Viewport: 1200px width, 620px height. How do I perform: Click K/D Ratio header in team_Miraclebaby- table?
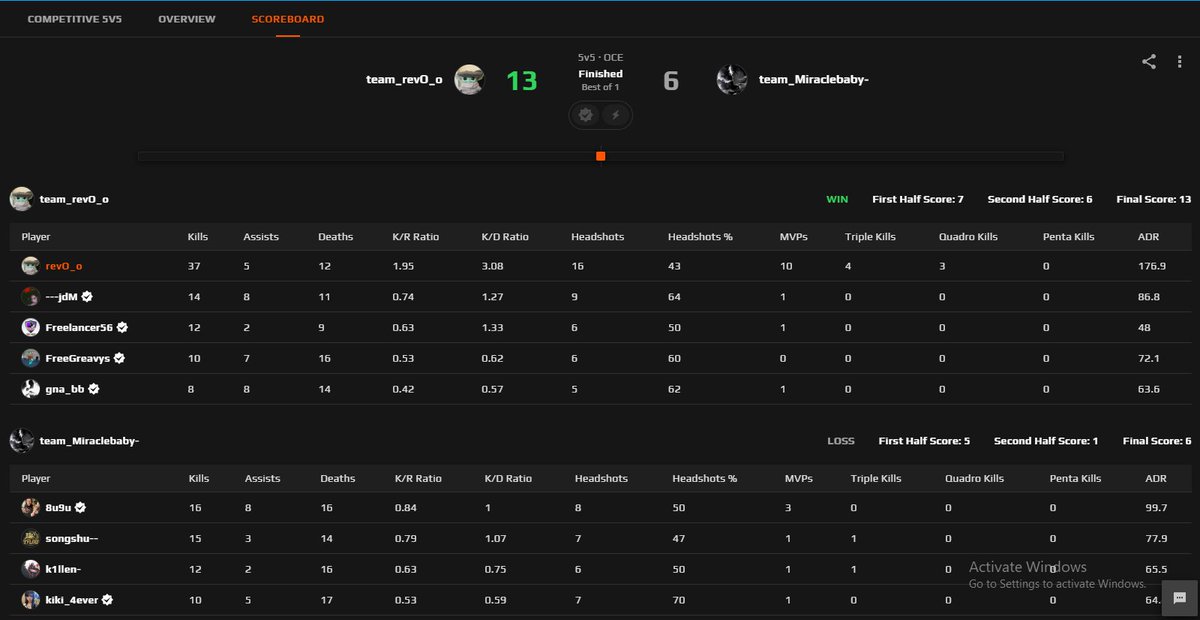(508, 478)
